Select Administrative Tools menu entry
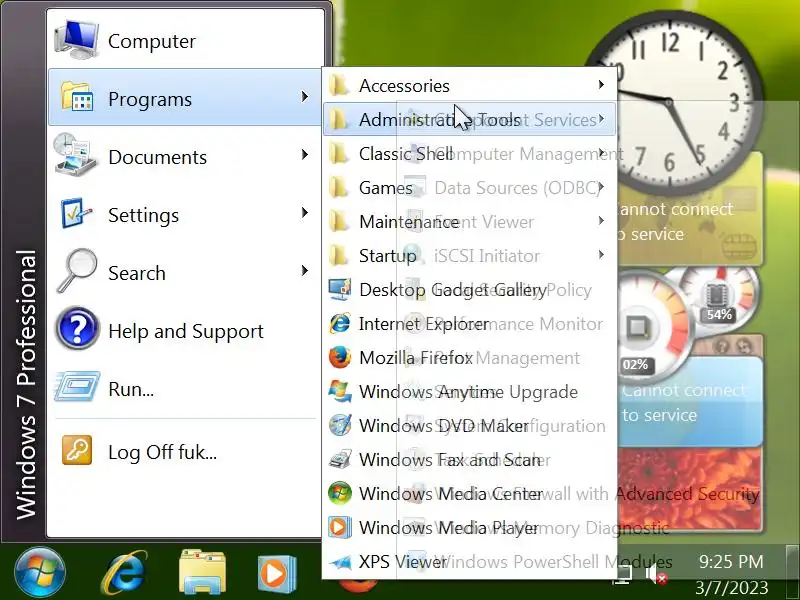This screenshot has width=800, height=600. pos(469,119)
